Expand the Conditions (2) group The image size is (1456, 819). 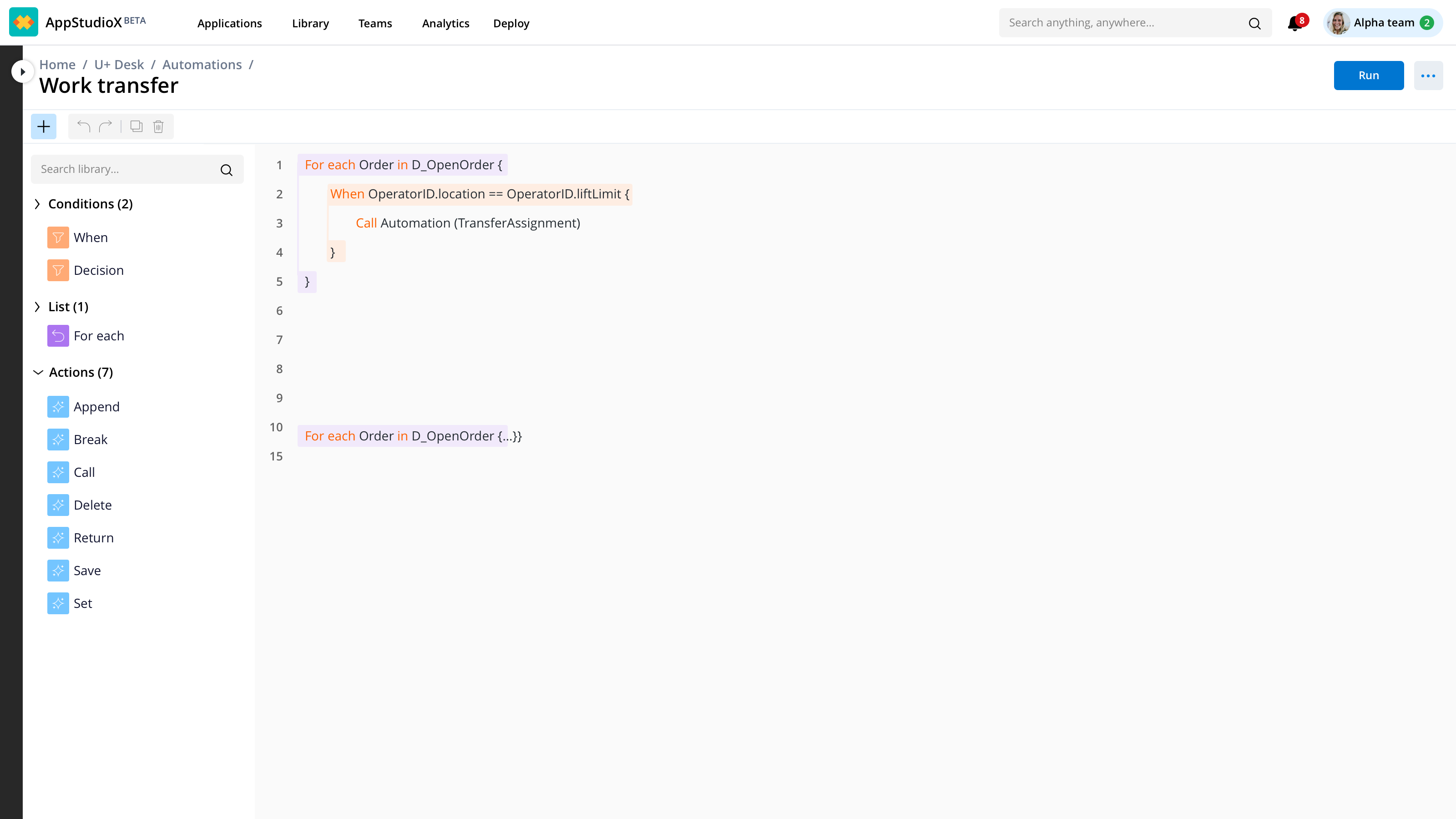pyautogui.click(x=37, y=204)
